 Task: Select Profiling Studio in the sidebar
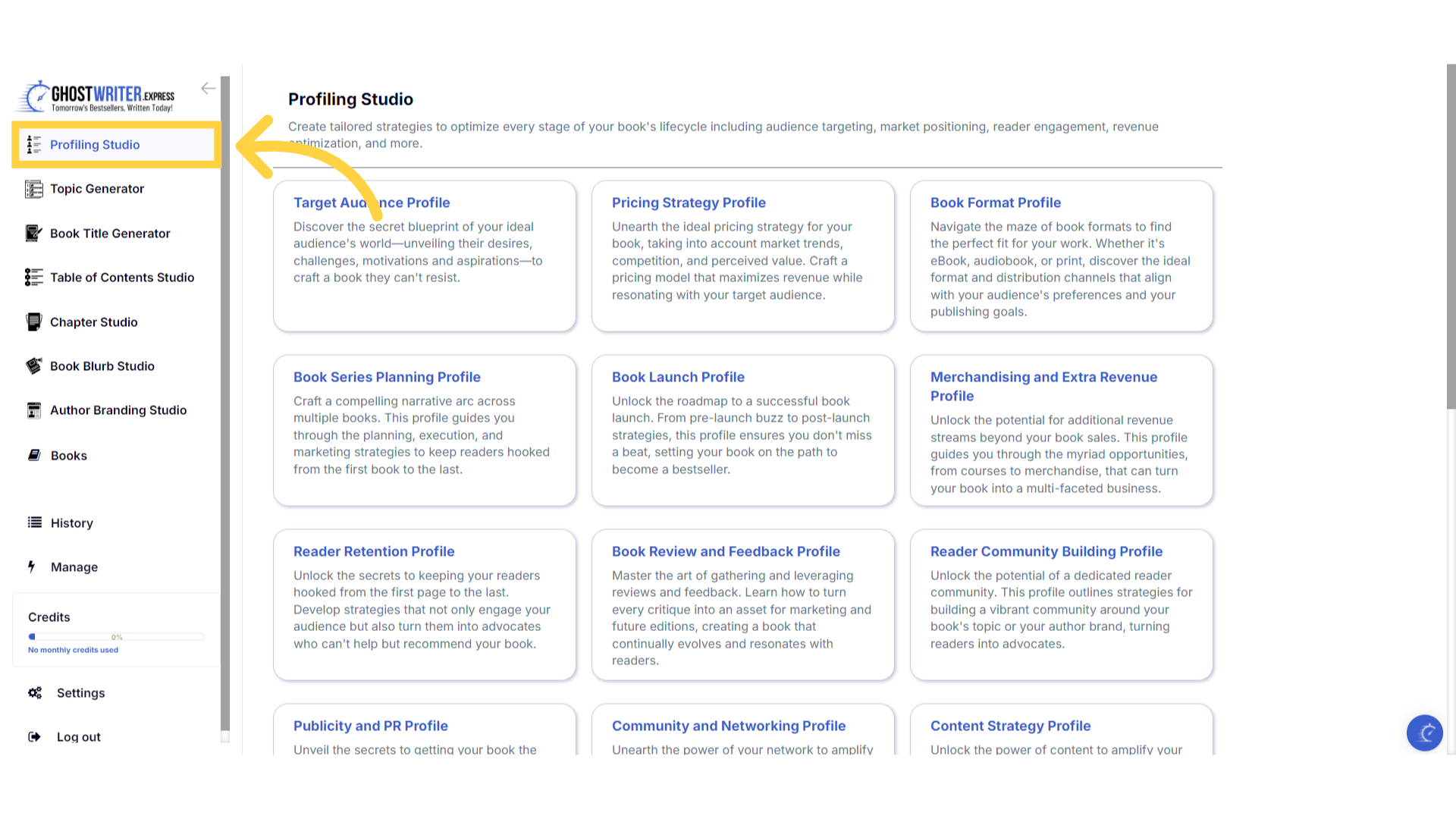(95, 145)
